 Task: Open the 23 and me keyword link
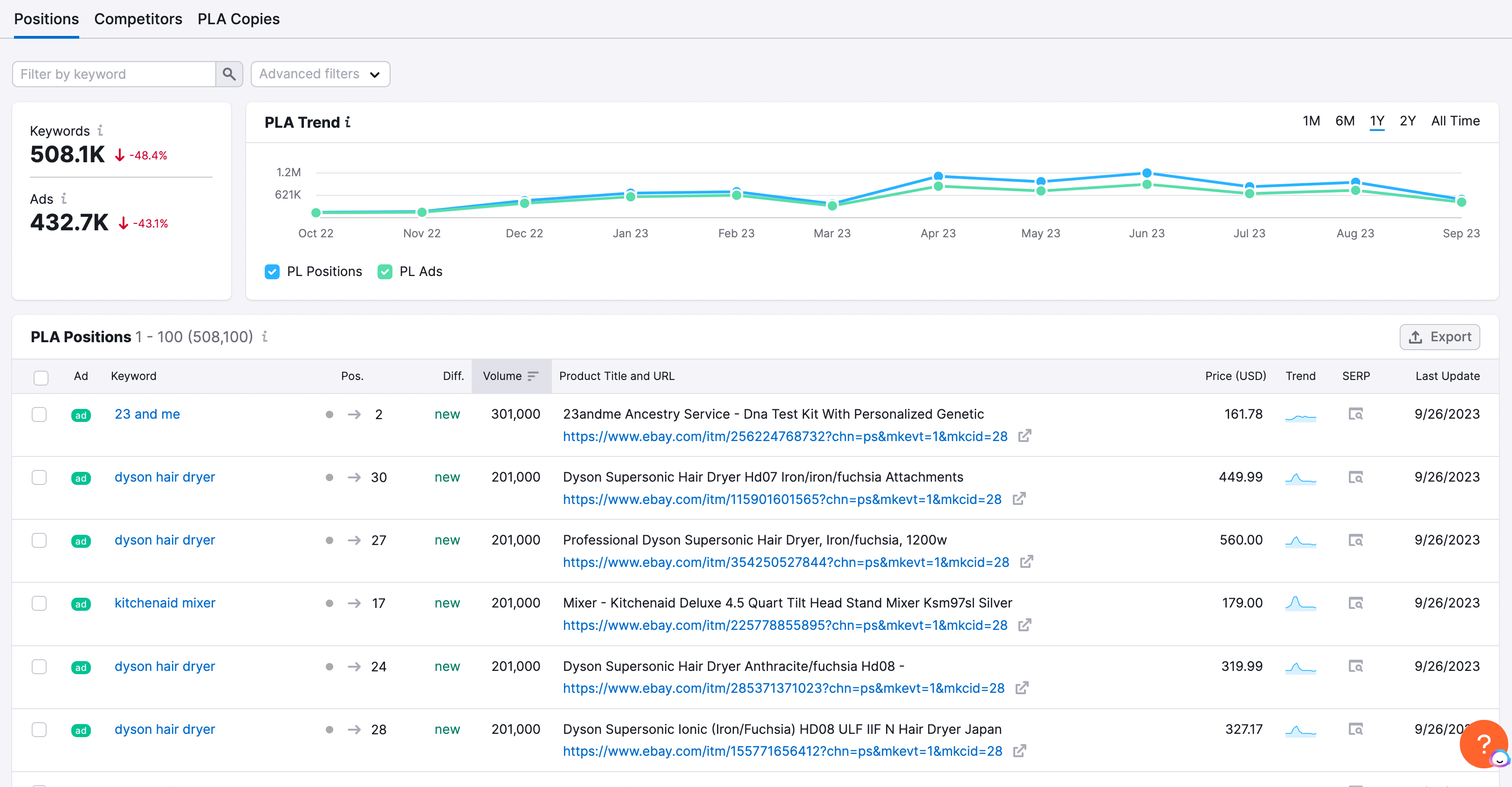point(147,414)
